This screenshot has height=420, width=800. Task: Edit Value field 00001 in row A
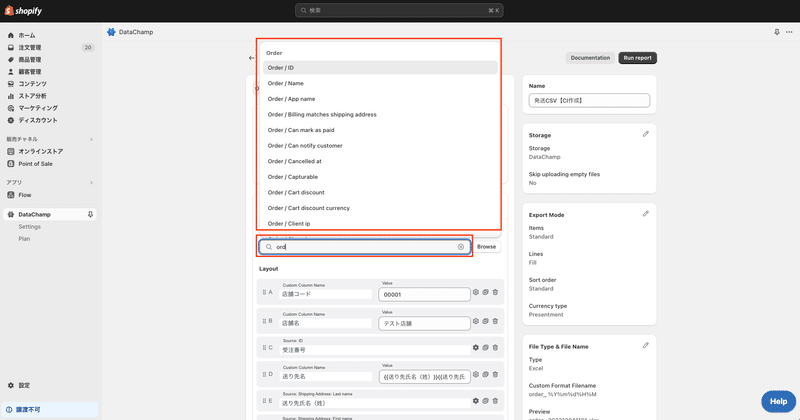click(x=424, y=294)
